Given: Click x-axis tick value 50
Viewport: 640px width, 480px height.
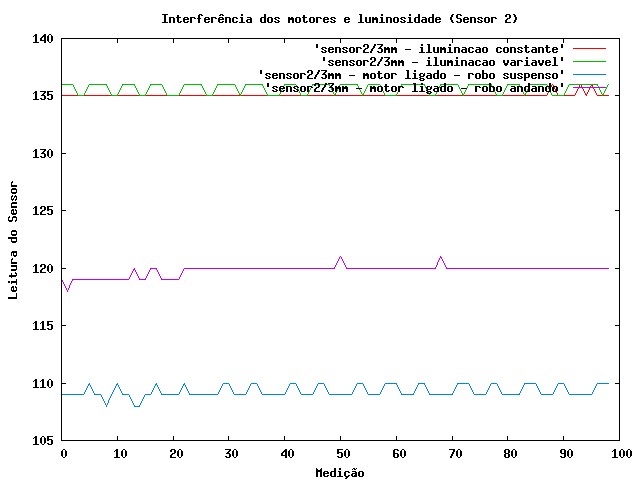Looking at the screenshot, I should click(x=343, y=454).
